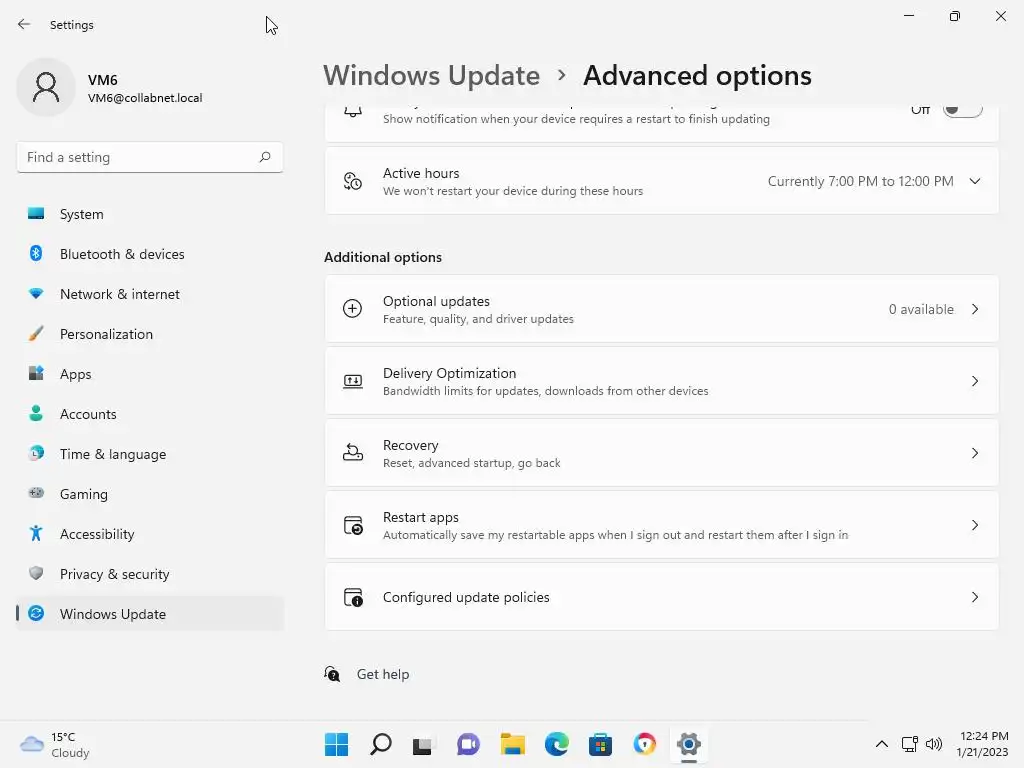Click Windows Update breadcrumb link
The width and height of the screenshot is (1024, 768).
(432, 76)
